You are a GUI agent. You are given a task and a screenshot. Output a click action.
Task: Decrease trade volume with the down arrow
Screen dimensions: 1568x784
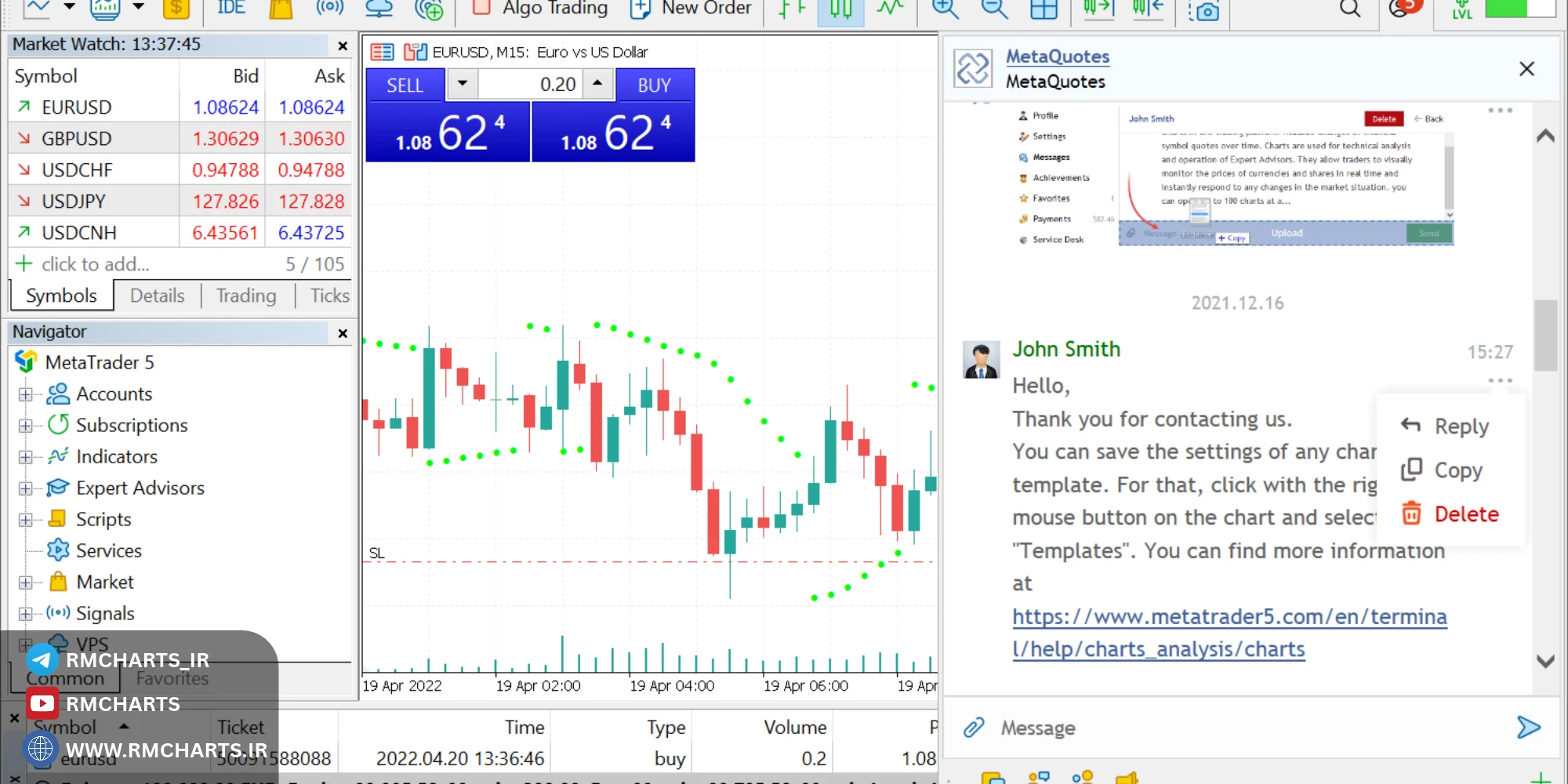463,83
